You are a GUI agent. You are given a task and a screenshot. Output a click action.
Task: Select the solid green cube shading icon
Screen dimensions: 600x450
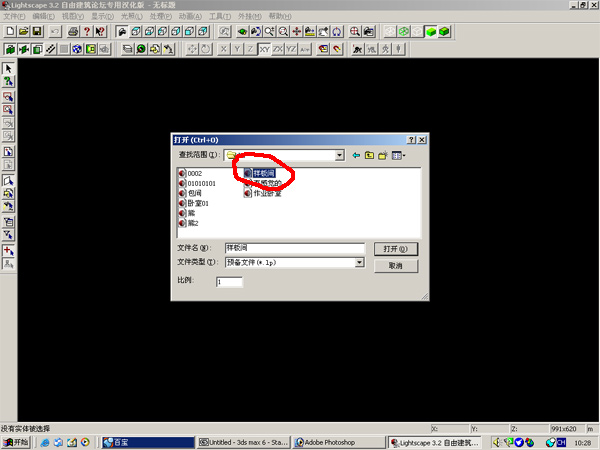tap(431, 31)
